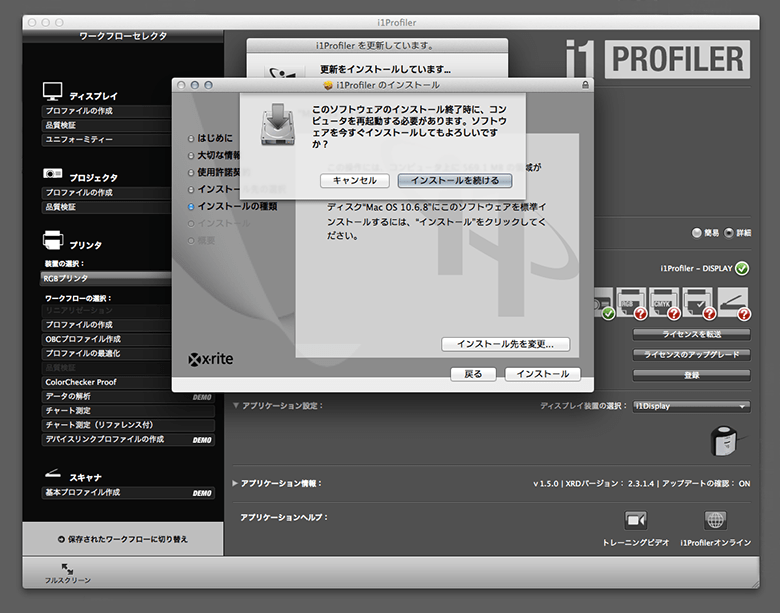Select プロファイルの作成 in printer workflows

106,324
